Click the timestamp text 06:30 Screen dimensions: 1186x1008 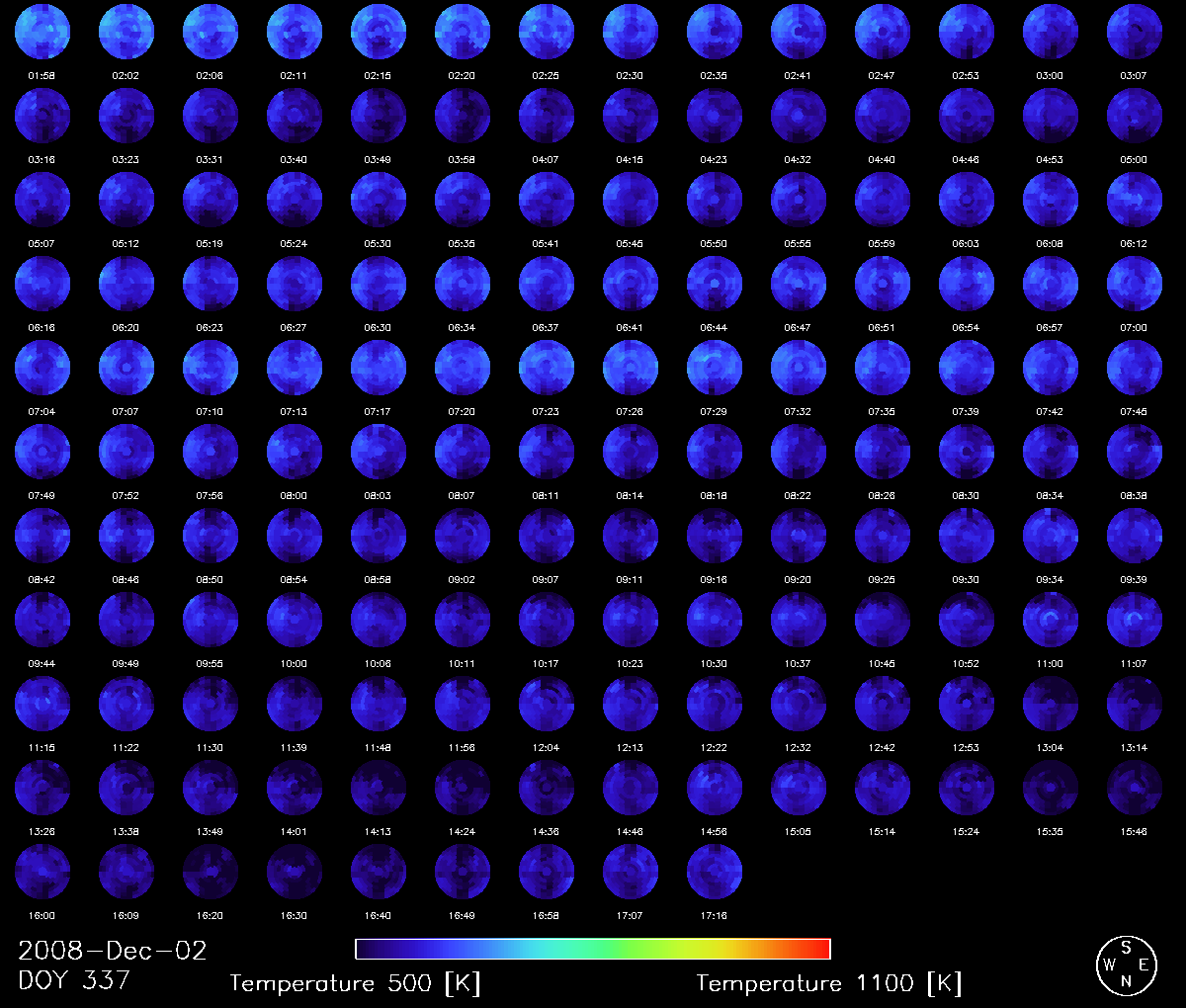378,328
